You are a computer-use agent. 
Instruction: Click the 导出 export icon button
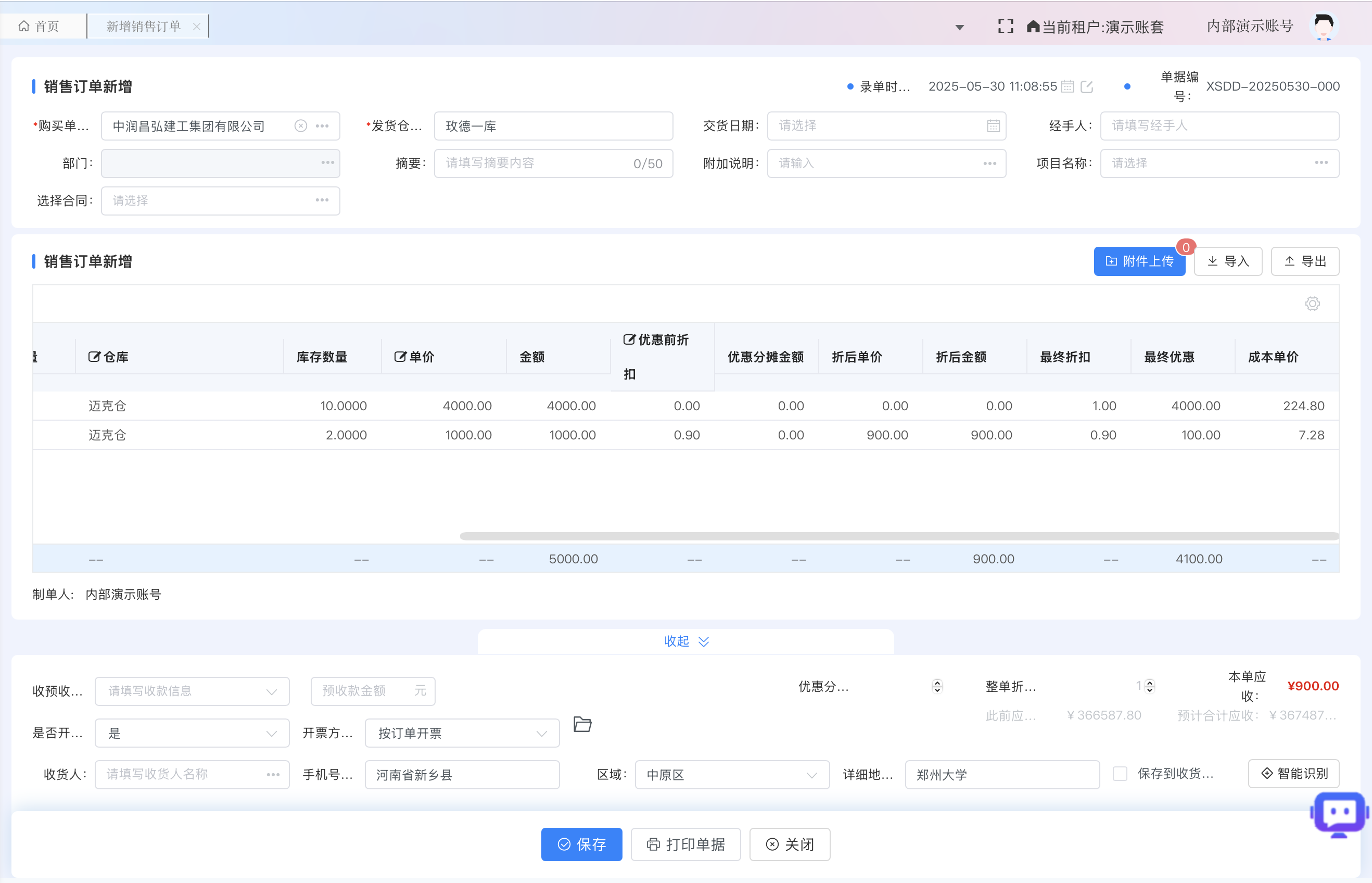[x=1304, y=261]
